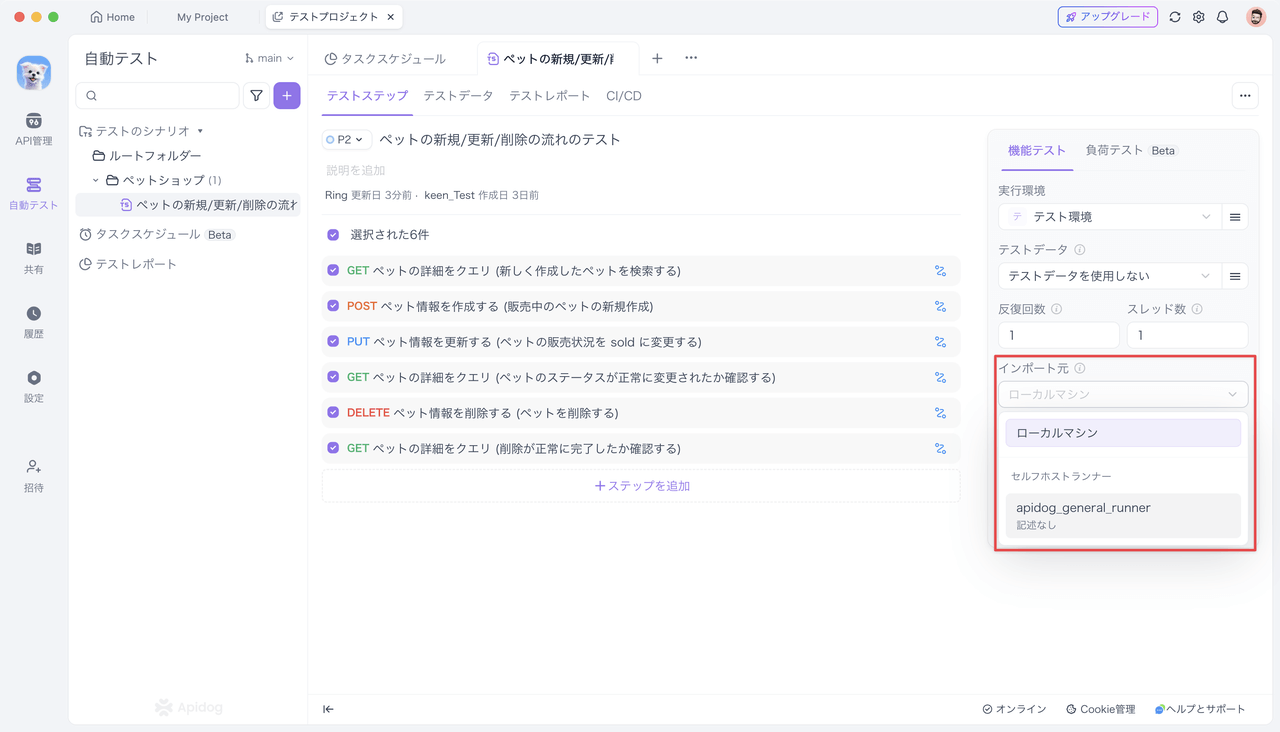Open 自動テスト in the left sidebar
Image resolution: width=1280 pixels, height=732 pixels.
[34, 194]
